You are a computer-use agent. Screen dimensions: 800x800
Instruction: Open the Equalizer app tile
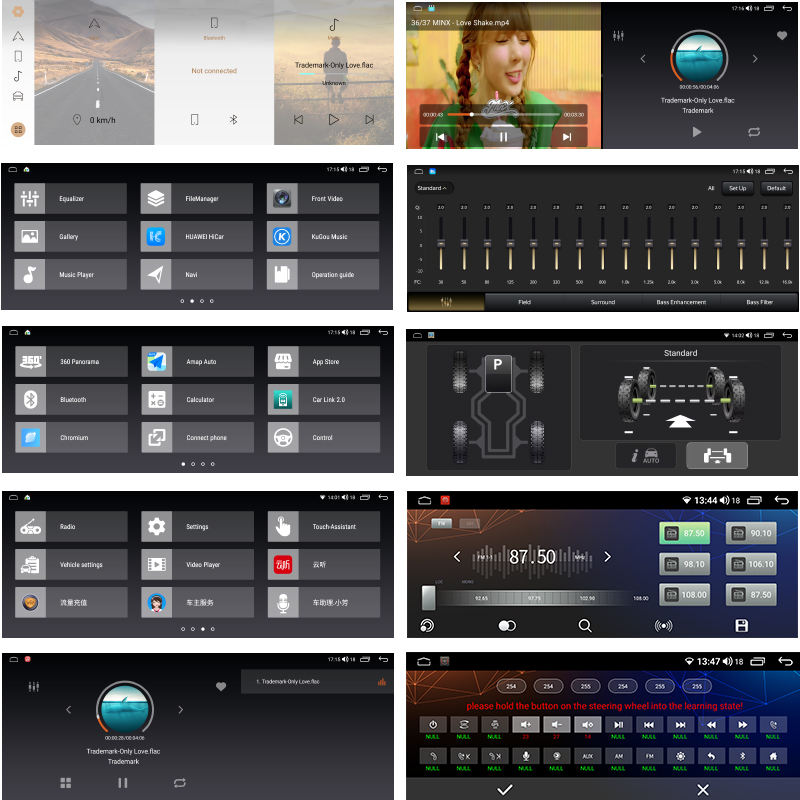click(70, 198)
